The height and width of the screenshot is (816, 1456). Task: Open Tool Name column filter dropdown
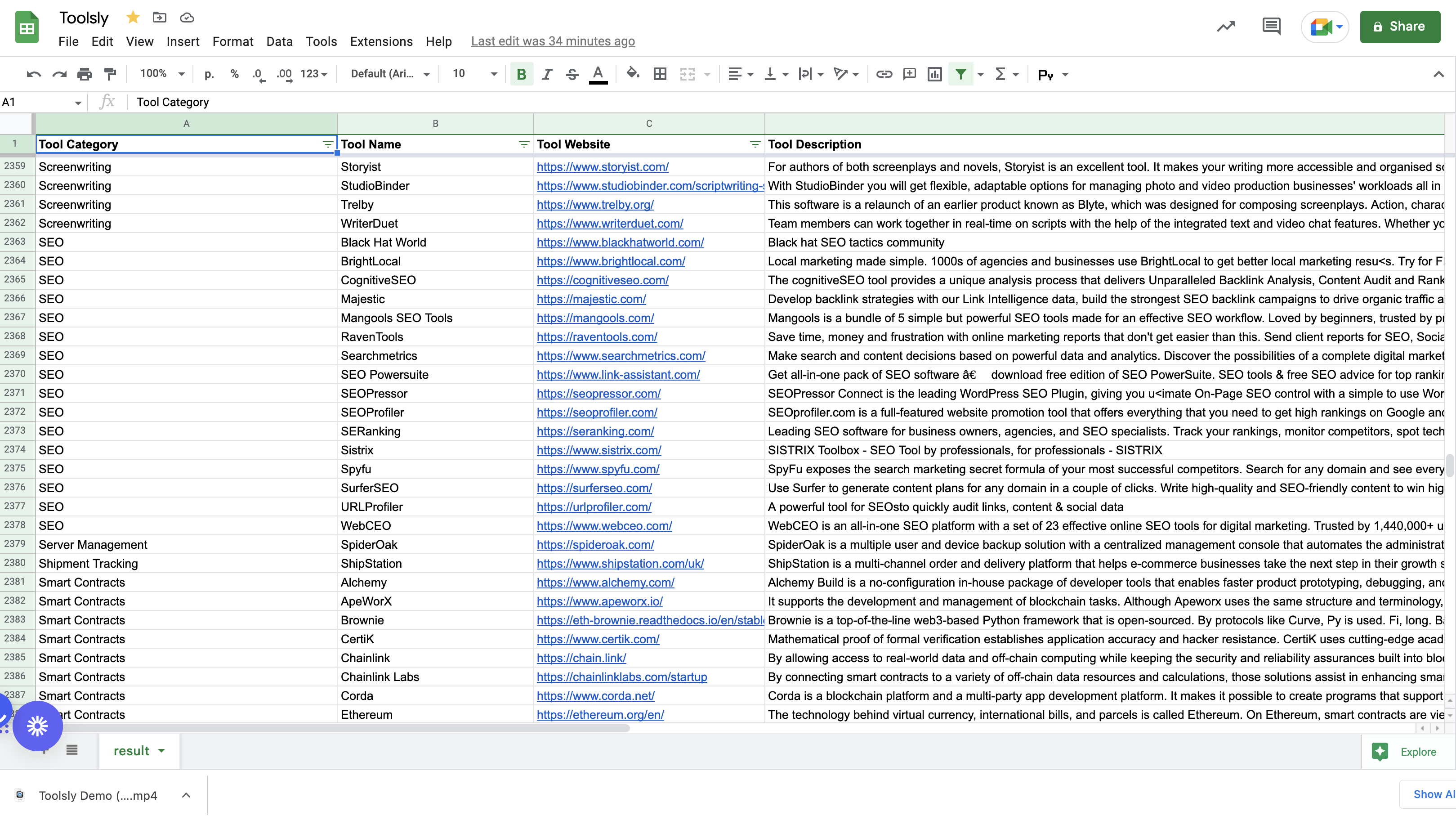click(524, 144)
